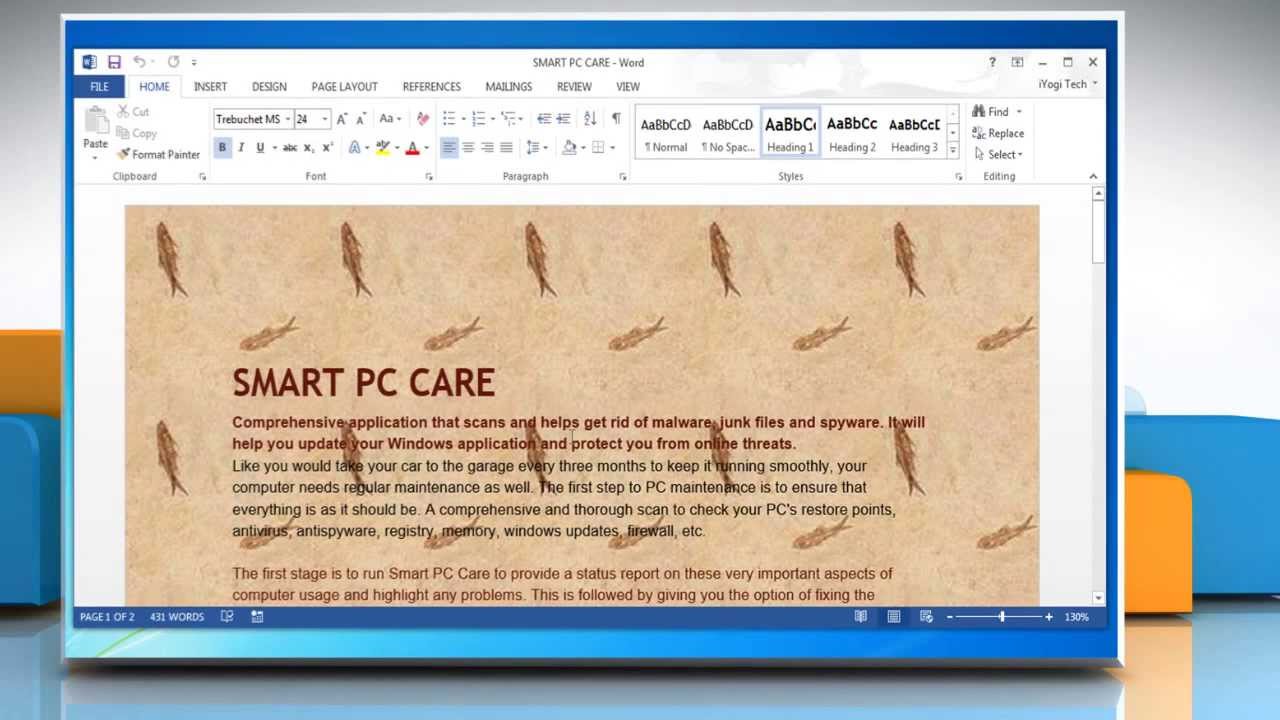1280x720 pixels.
Task: Click the Save icon in Quick Access Toolbar
Action: tap(114, 62)
